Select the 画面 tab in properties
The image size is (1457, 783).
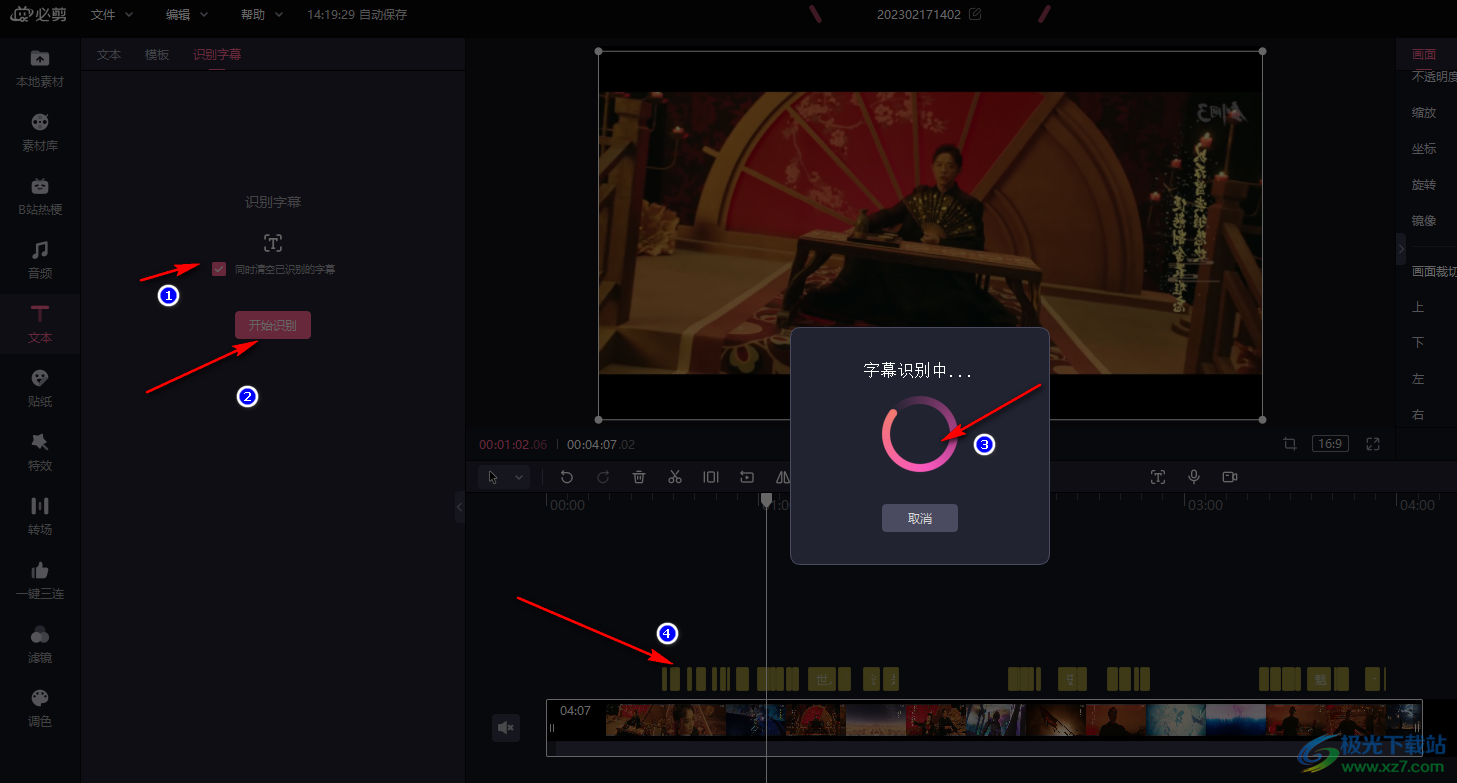click(x=1424, y=55)
